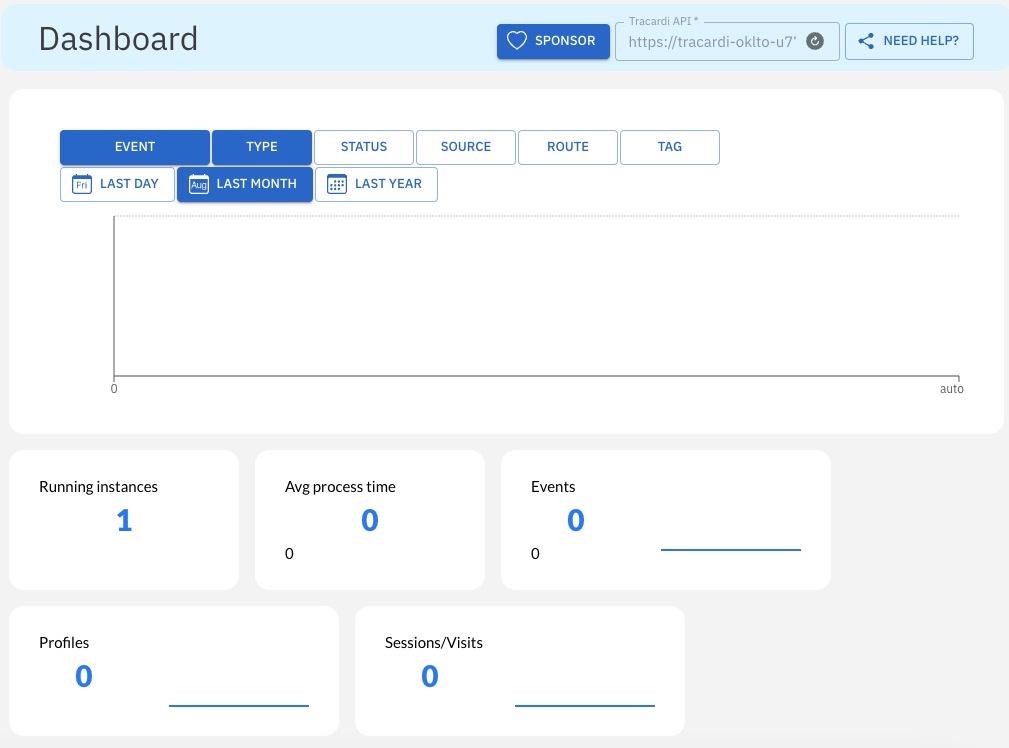Screen dimensions: 1009x748
Task: Toggle the Event grouping button
Action: 135,147
